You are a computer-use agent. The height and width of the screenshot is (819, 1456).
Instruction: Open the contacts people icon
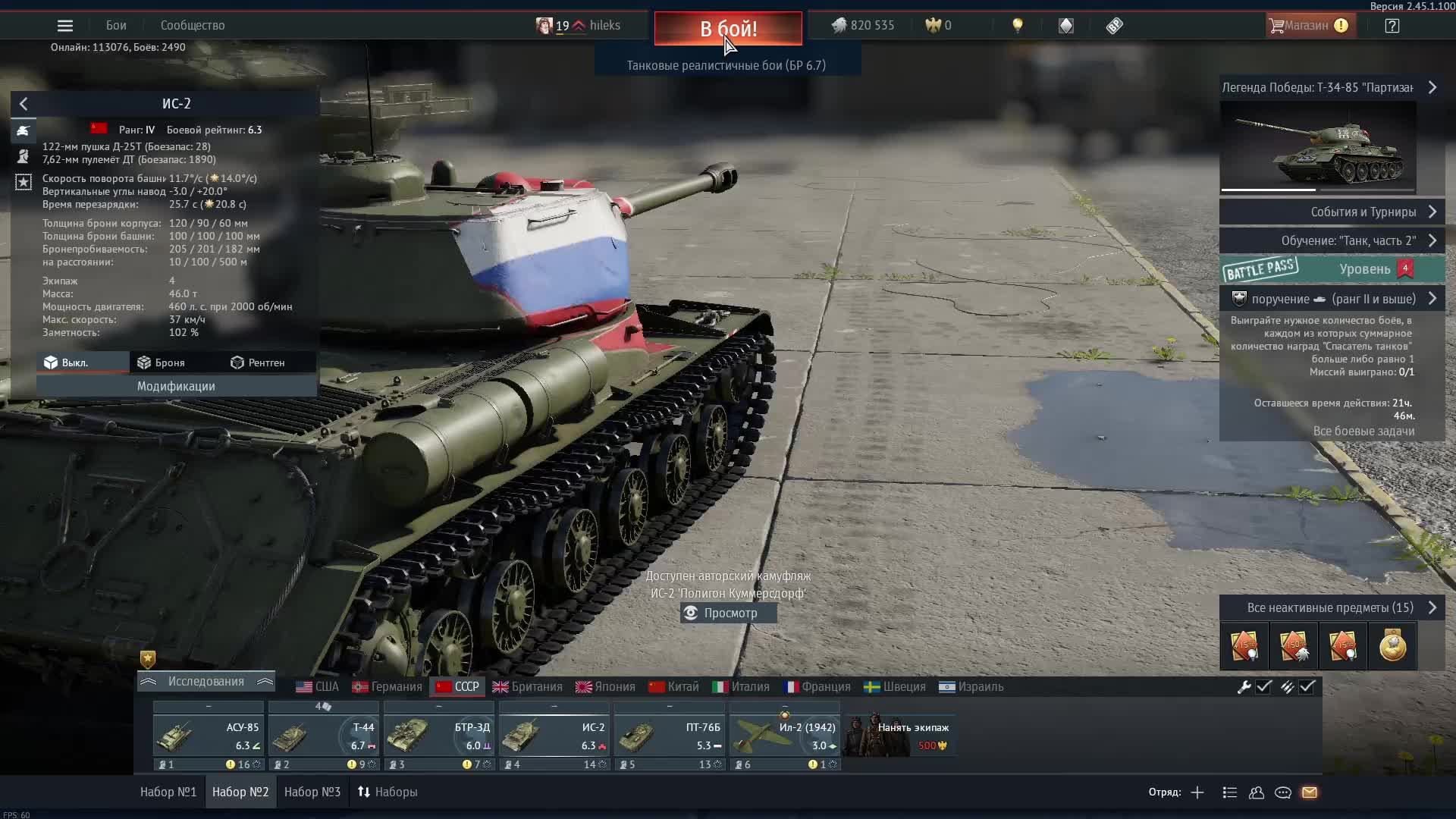click(1257, 792)
